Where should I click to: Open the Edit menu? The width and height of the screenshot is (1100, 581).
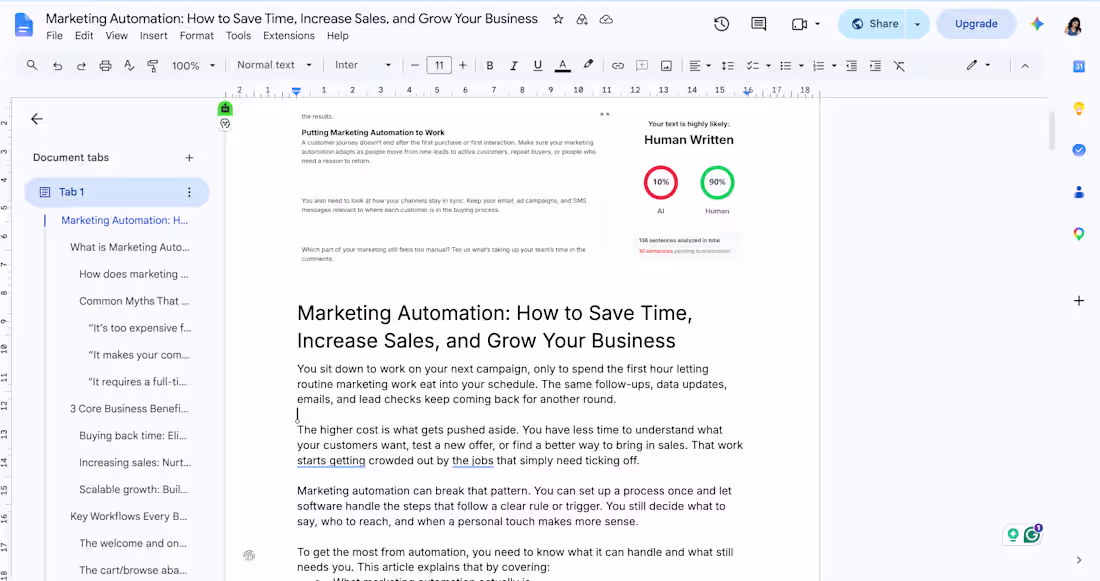(84, 36)
